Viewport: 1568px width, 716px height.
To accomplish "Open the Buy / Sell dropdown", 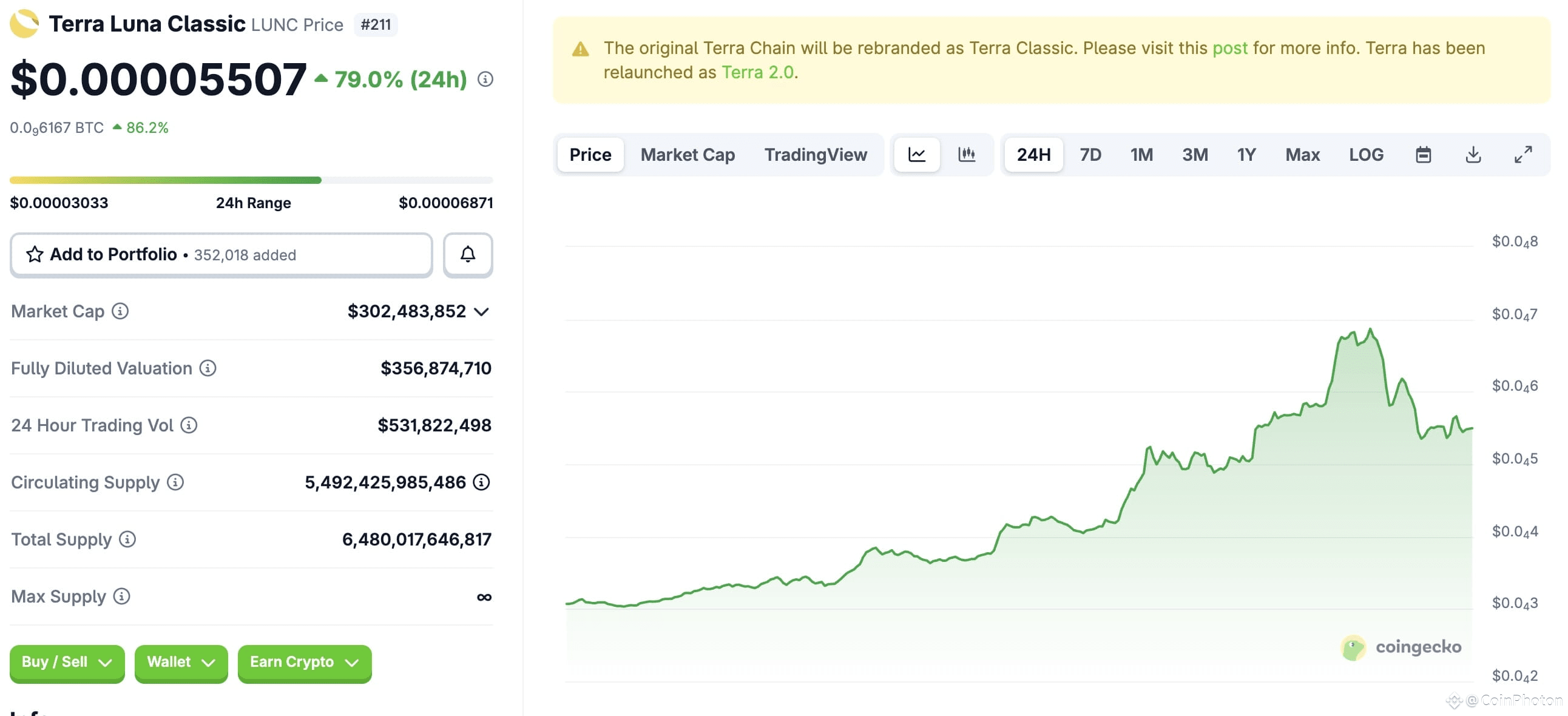I will 67,662.
